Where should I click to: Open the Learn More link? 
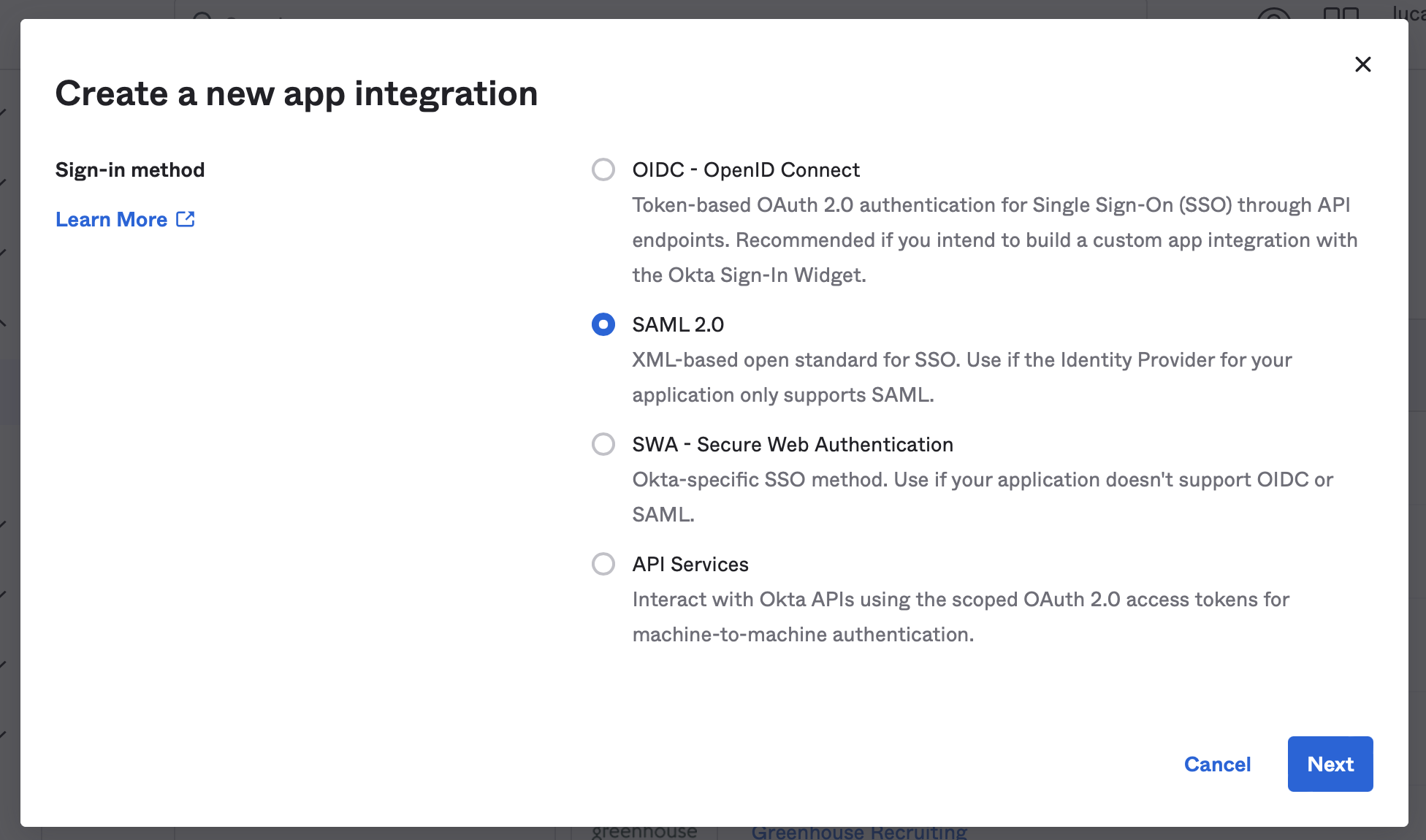click(111, 218)
